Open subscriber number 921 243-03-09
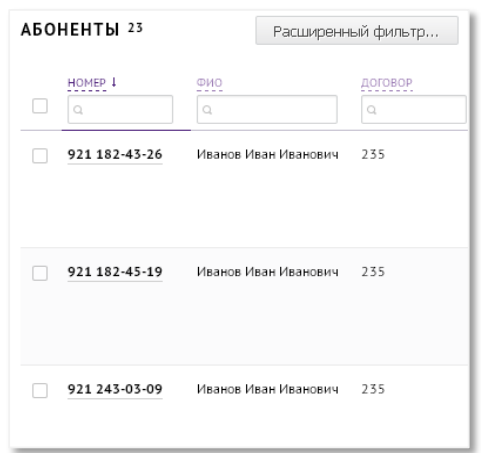 (x=115, y=389)
